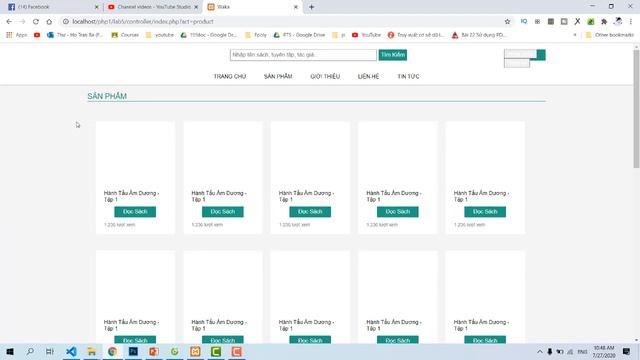
Task: Click Đọc Sách on first book card, top row
Action: (135, 212)
